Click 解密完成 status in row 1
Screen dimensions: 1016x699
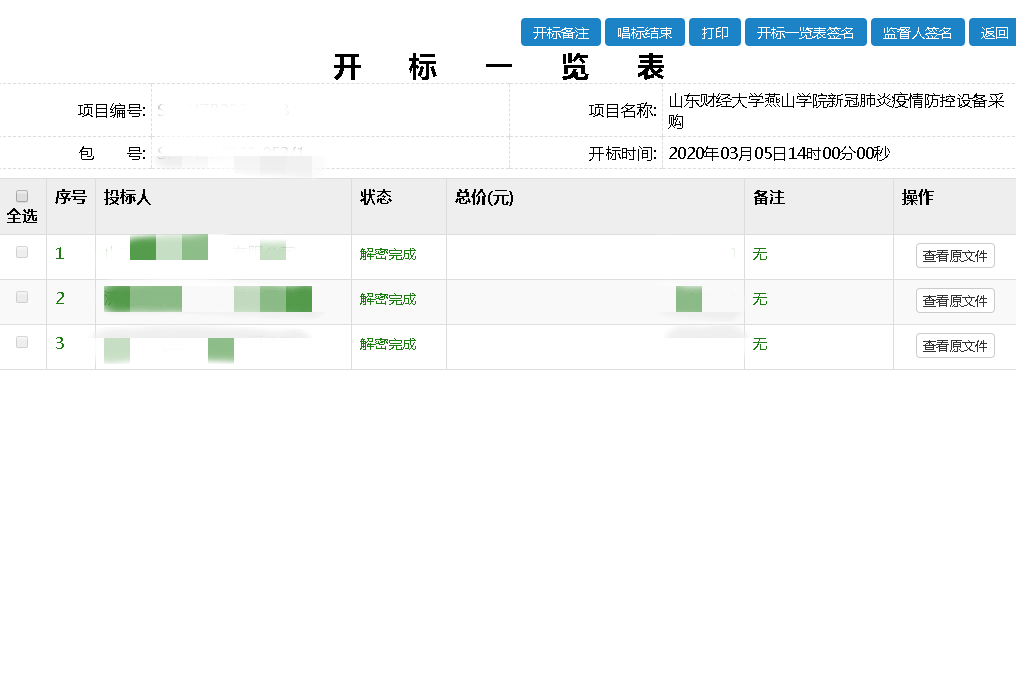coord(388,255)
